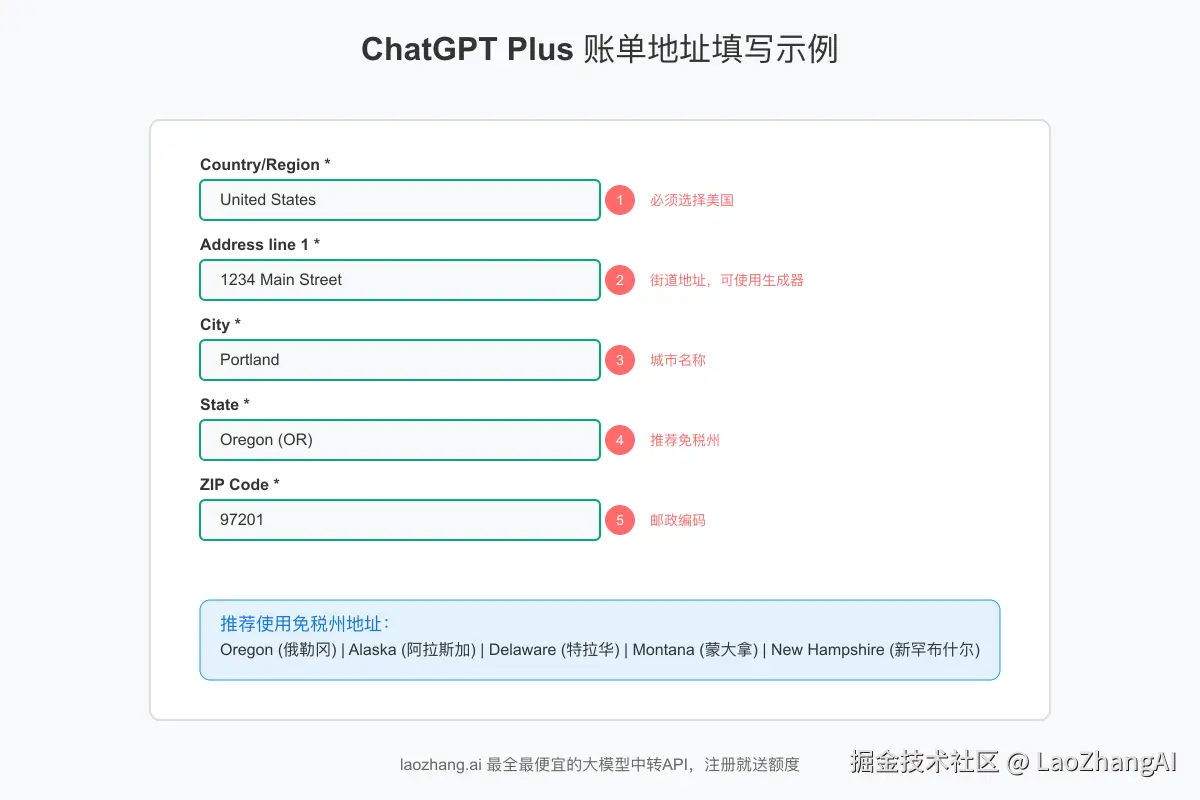Click the red number 5 badge
The width and height of the screenshot is (1200, 800).
[620, 520]
